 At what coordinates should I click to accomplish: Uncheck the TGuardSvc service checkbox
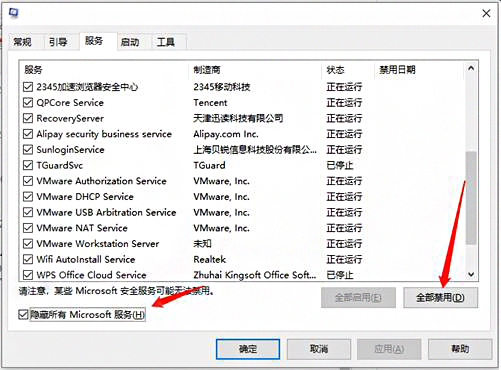coord(28,165)
